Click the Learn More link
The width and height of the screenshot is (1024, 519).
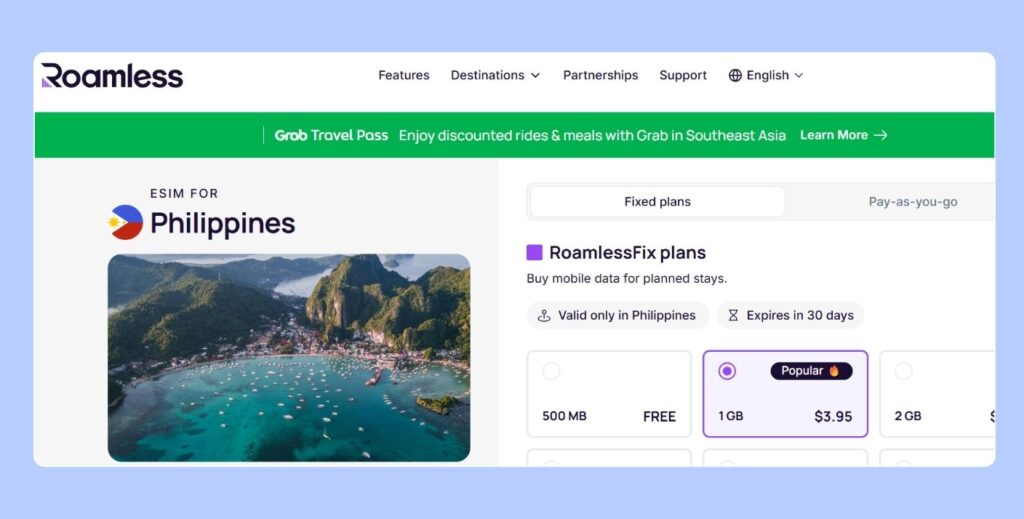(x=843, y=135)
